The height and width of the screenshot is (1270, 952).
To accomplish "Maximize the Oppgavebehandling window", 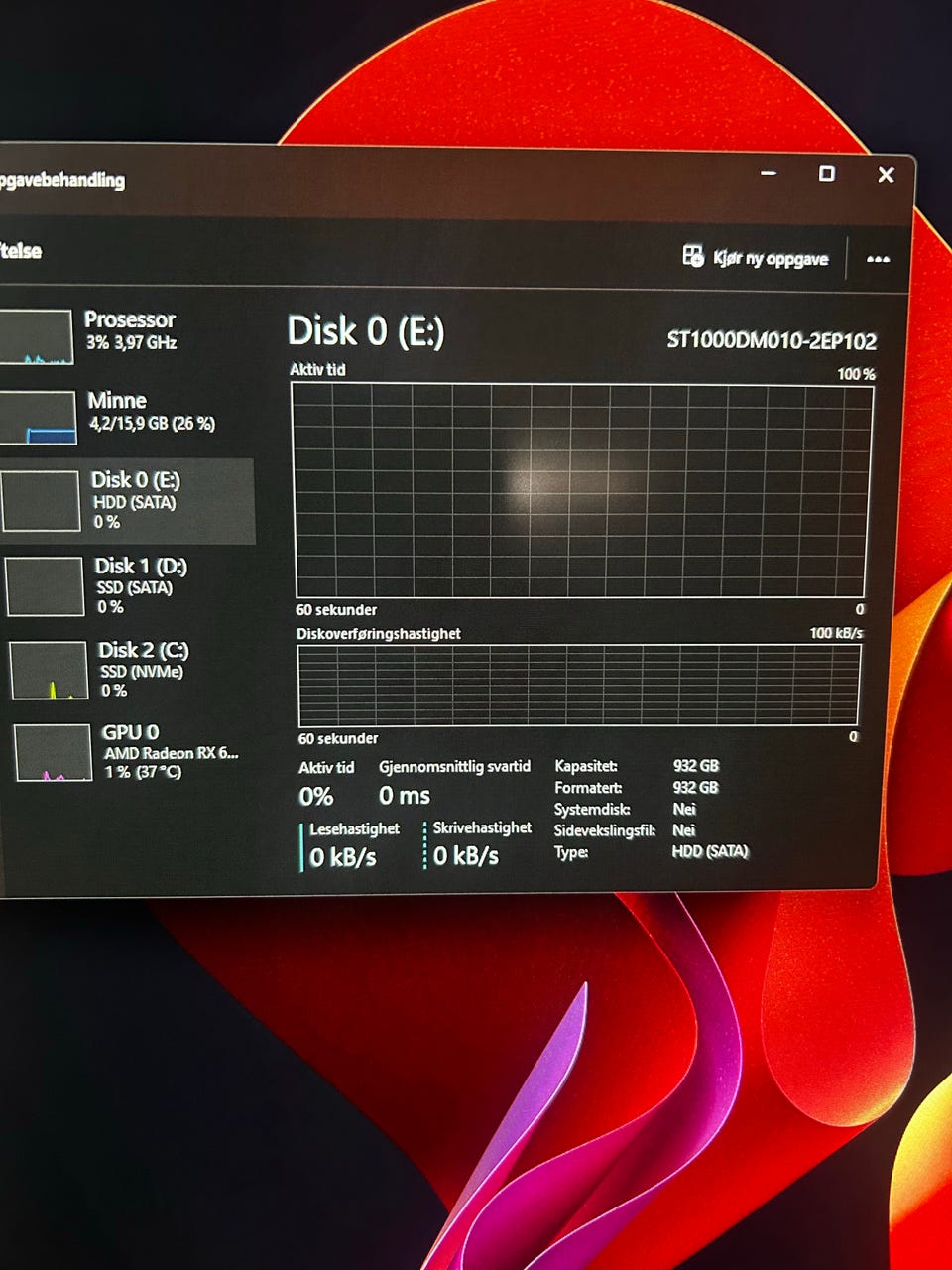I will tap(826, 174).
